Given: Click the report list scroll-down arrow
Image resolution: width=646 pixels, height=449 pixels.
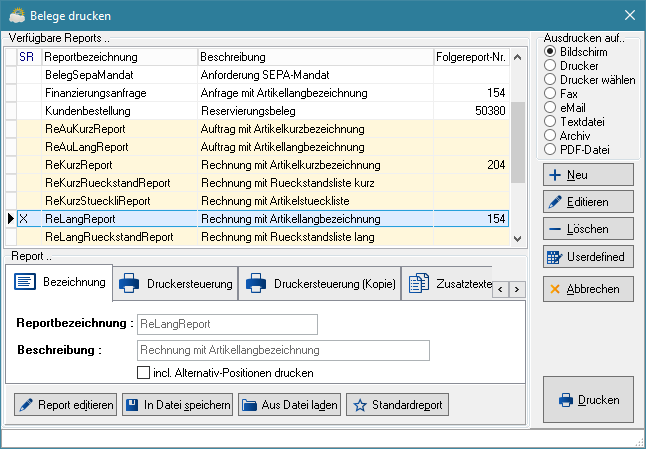Looking at the screenshot, I should pyautogui.click(x=518, y=239).
